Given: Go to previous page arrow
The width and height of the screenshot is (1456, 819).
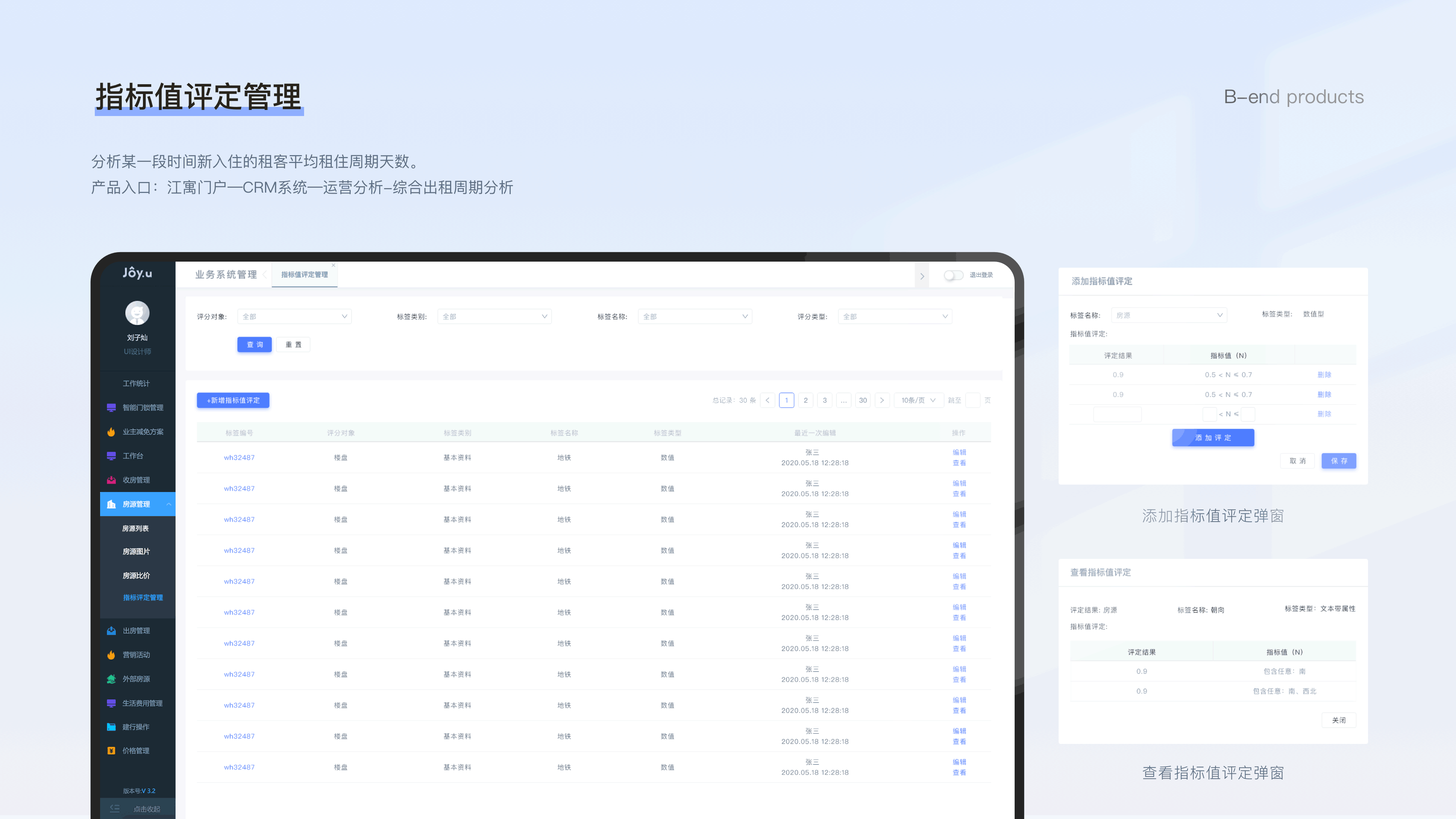Looking at the screenshot, I should coord(767,400).
